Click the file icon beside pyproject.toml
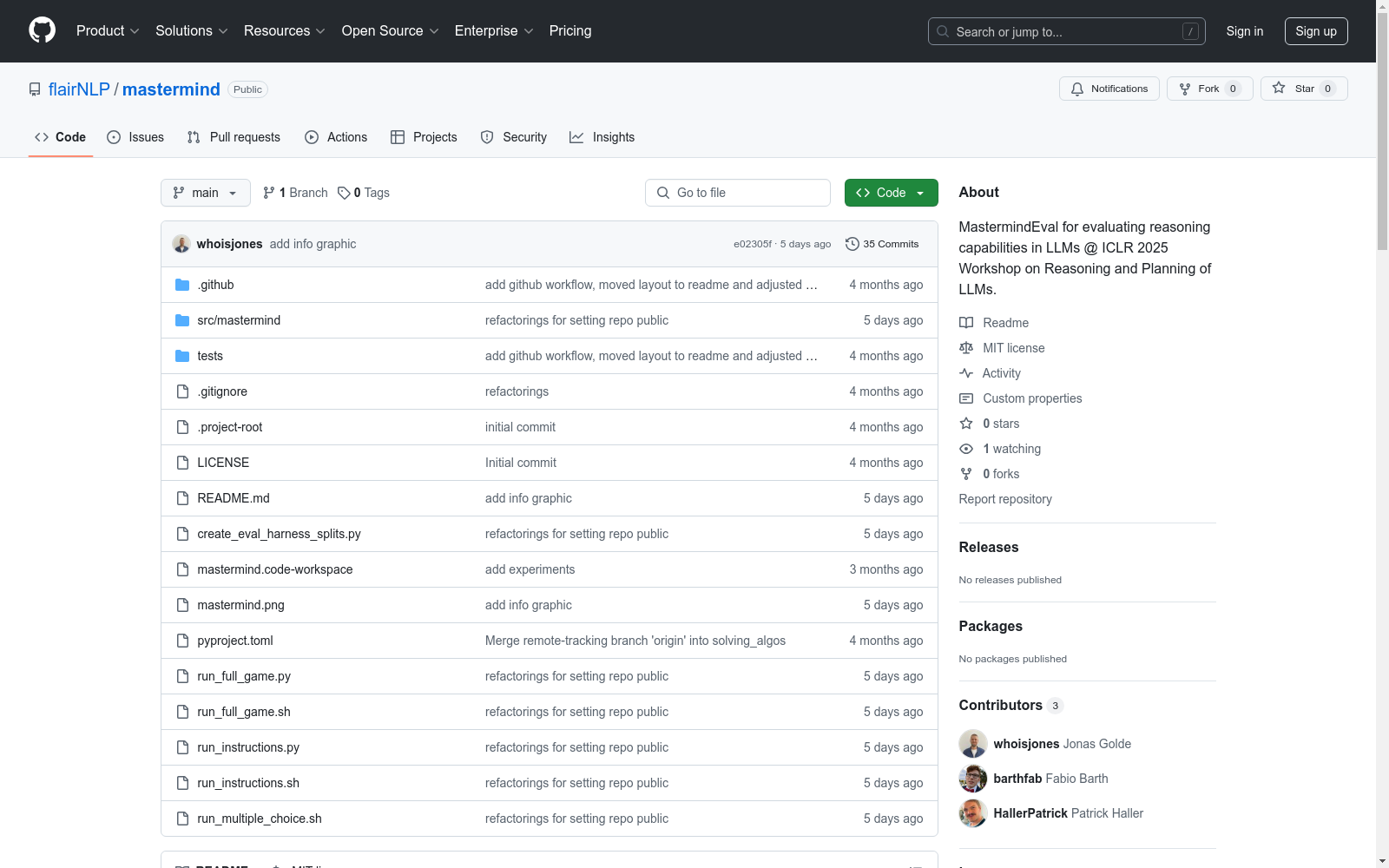 [182, 641]
